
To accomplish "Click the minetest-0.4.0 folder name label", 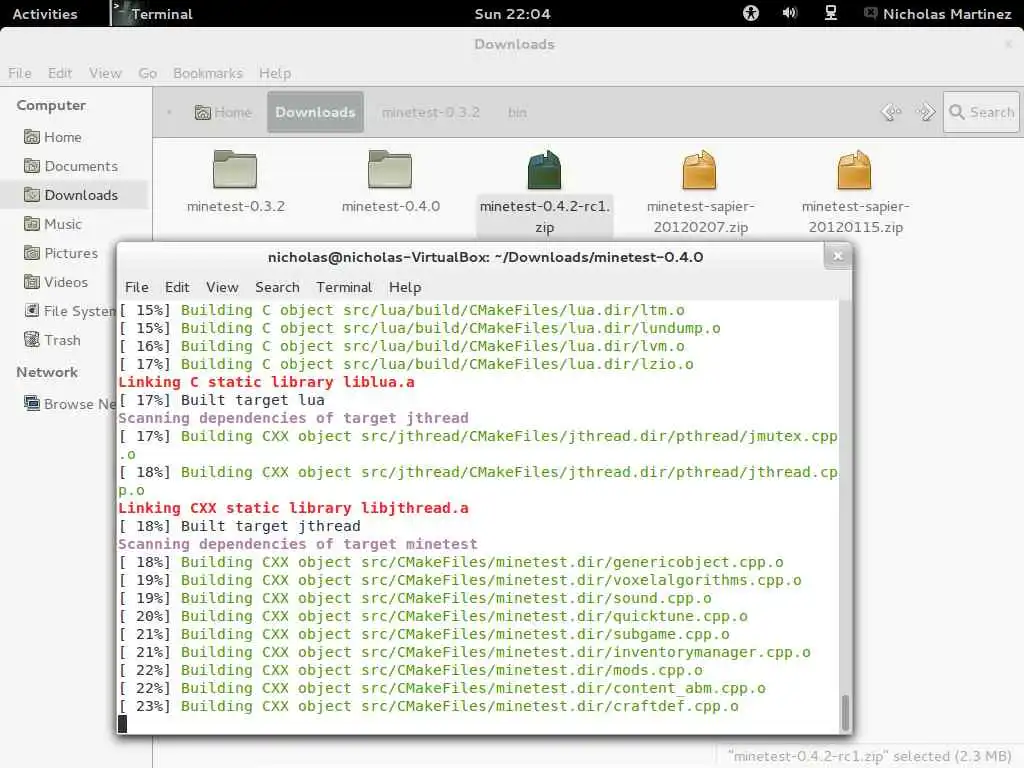I will pyautogui.click(x=391, y=206).
